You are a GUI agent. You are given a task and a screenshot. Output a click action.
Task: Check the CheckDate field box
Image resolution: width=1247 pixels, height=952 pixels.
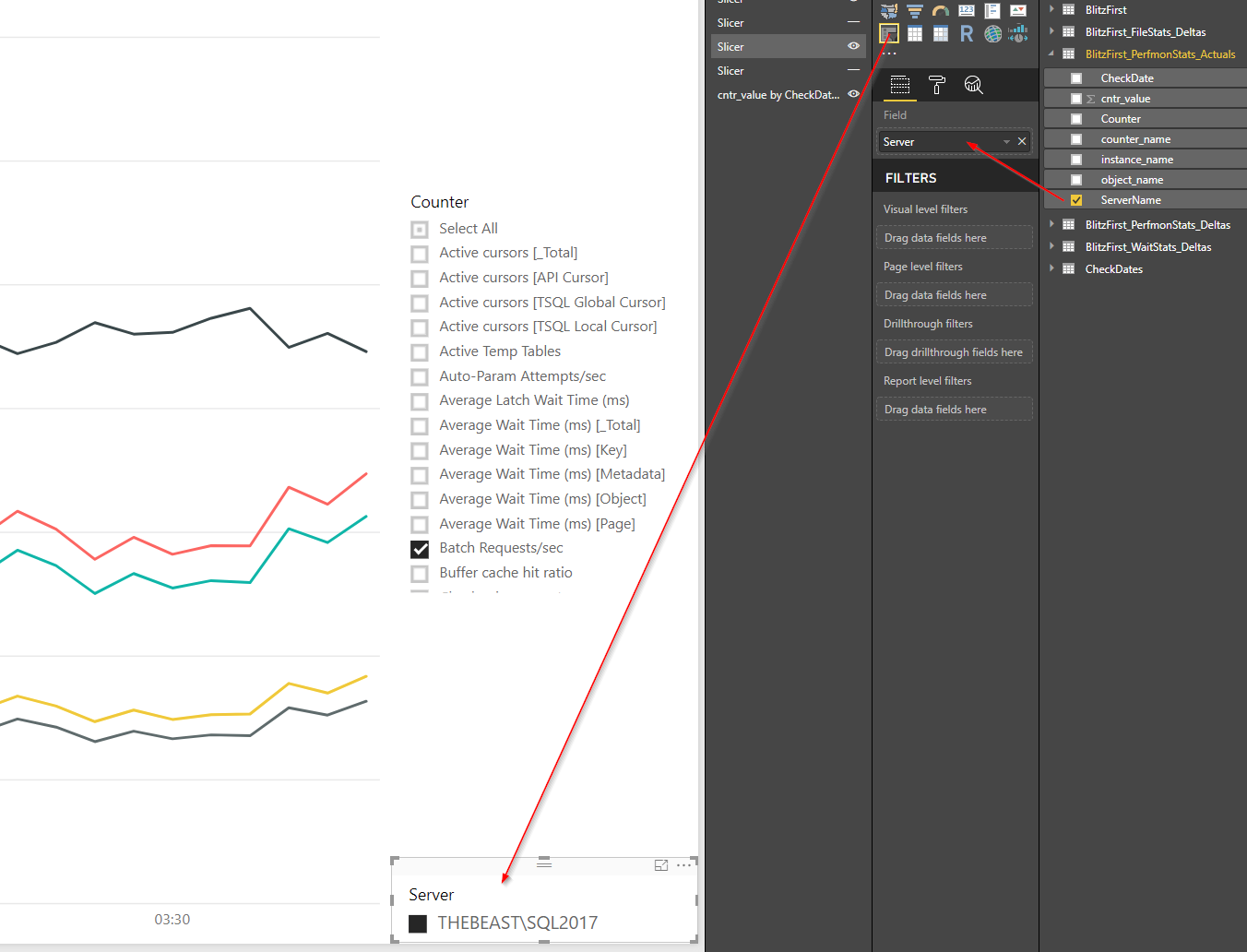click(1076, 78)
